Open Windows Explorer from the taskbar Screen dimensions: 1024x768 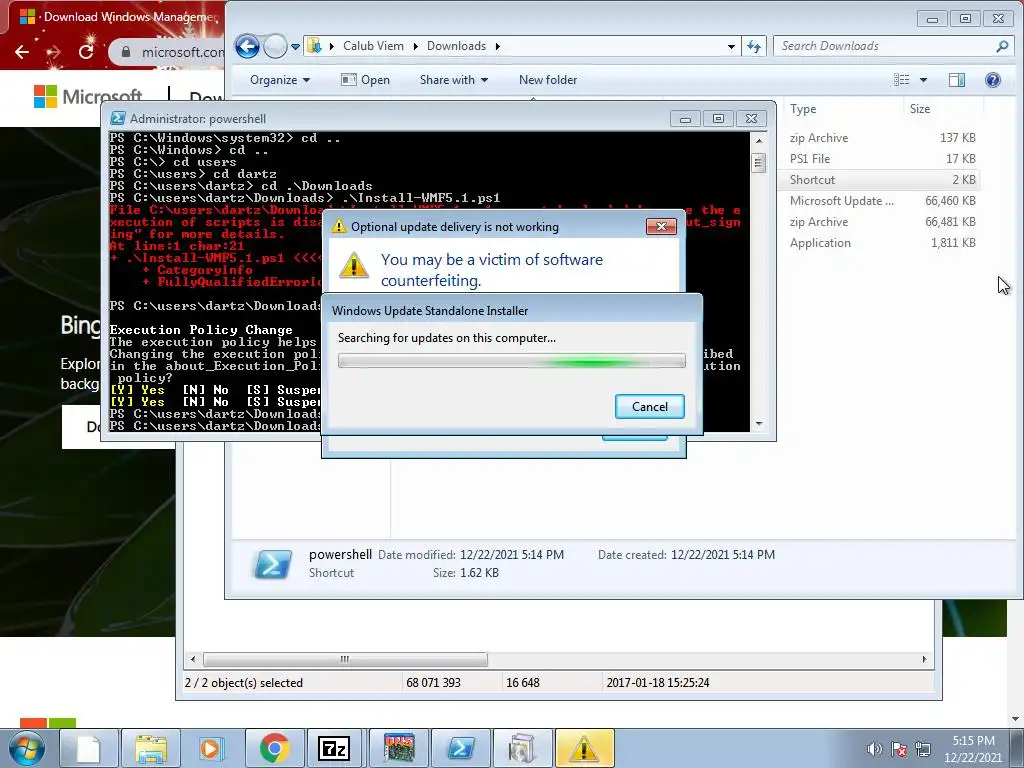151,748
